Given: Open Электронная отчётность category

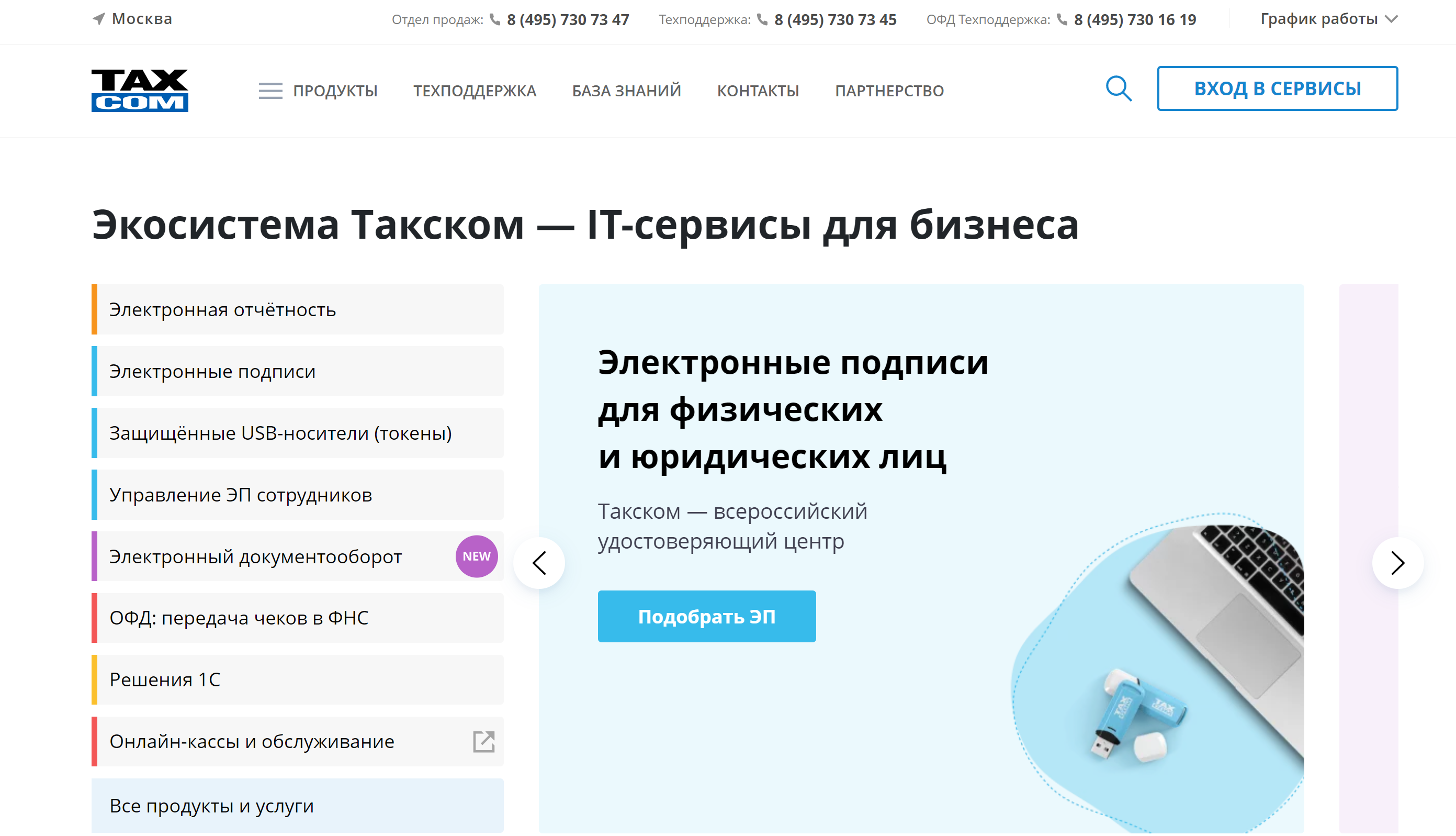Looking at the screenshot, I should click(x=297, y=309).
